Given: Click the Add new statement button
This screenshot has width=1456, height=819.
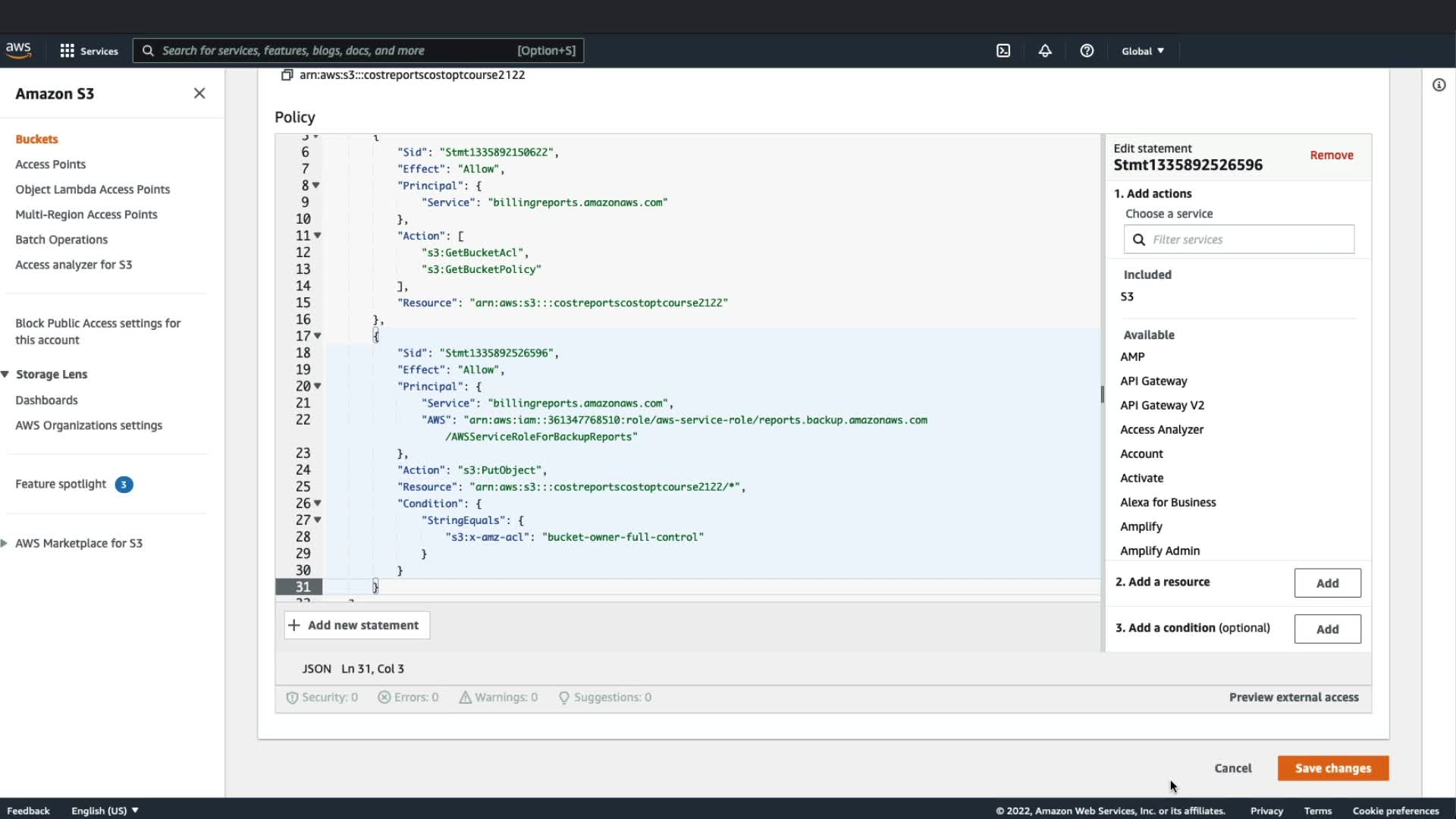Looking at the screenshot, I should point(356,626).
